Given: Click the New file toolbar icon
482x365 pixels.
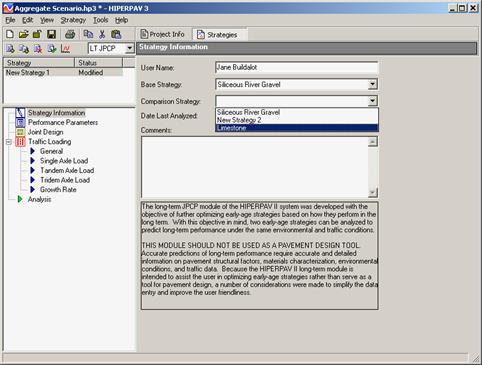Looking at the screenshot, I should (10, 34).
